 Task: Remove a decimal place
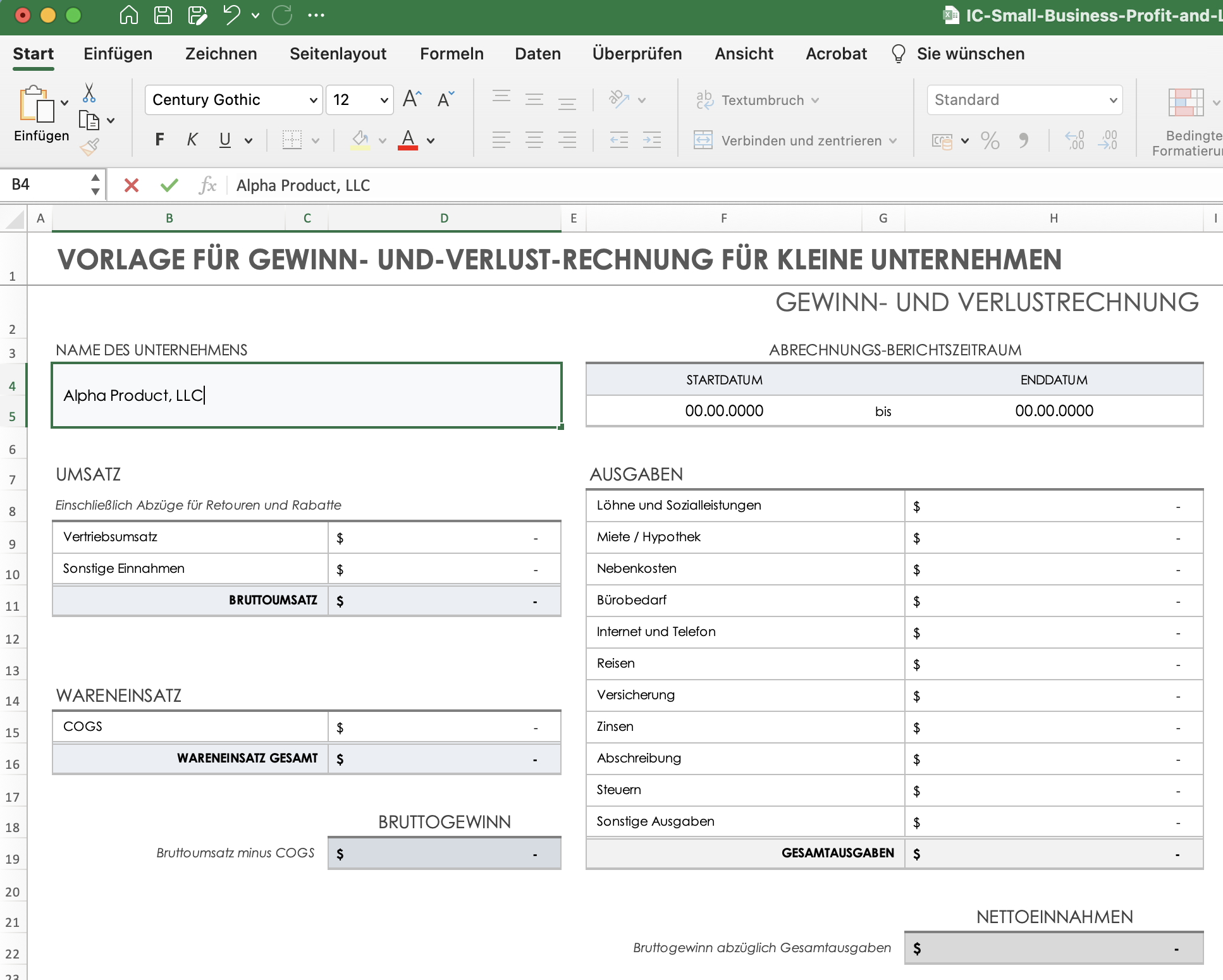[1108, 140]
